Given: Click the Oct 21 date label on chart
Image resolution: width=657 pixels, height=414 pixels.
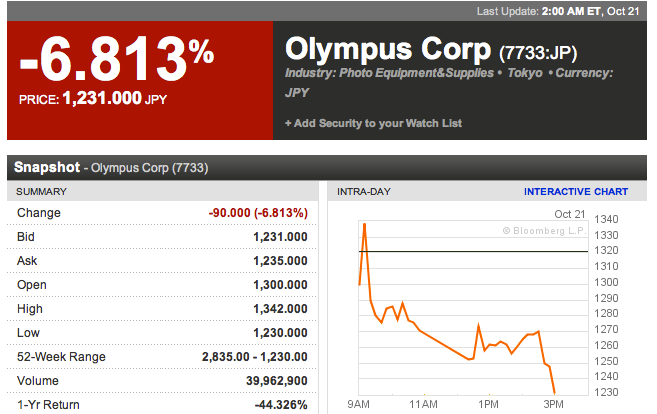Looking at the screenshot, I should [x=570, y=214].
